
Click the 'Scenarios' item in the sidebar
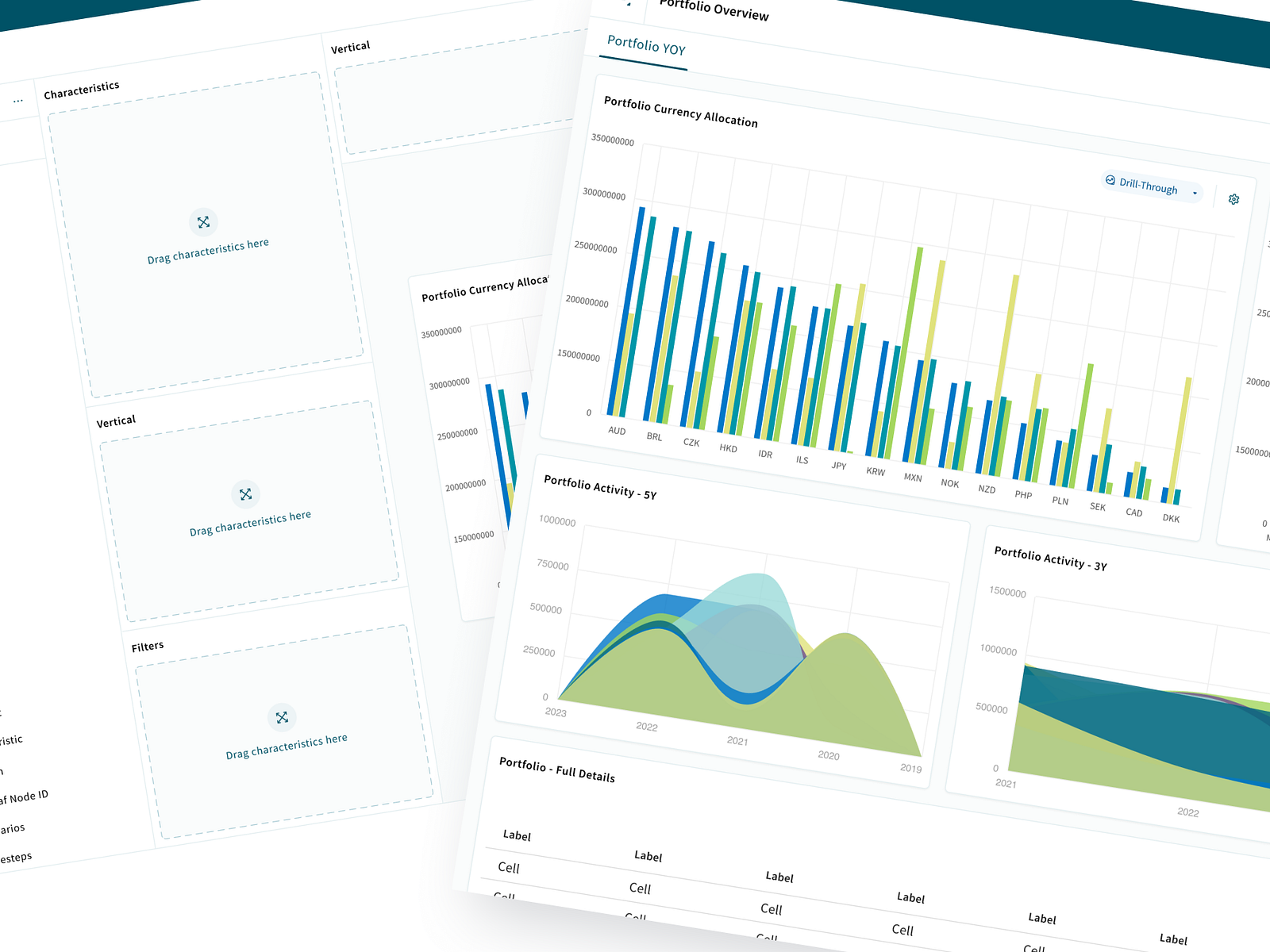tap(12, 827)
